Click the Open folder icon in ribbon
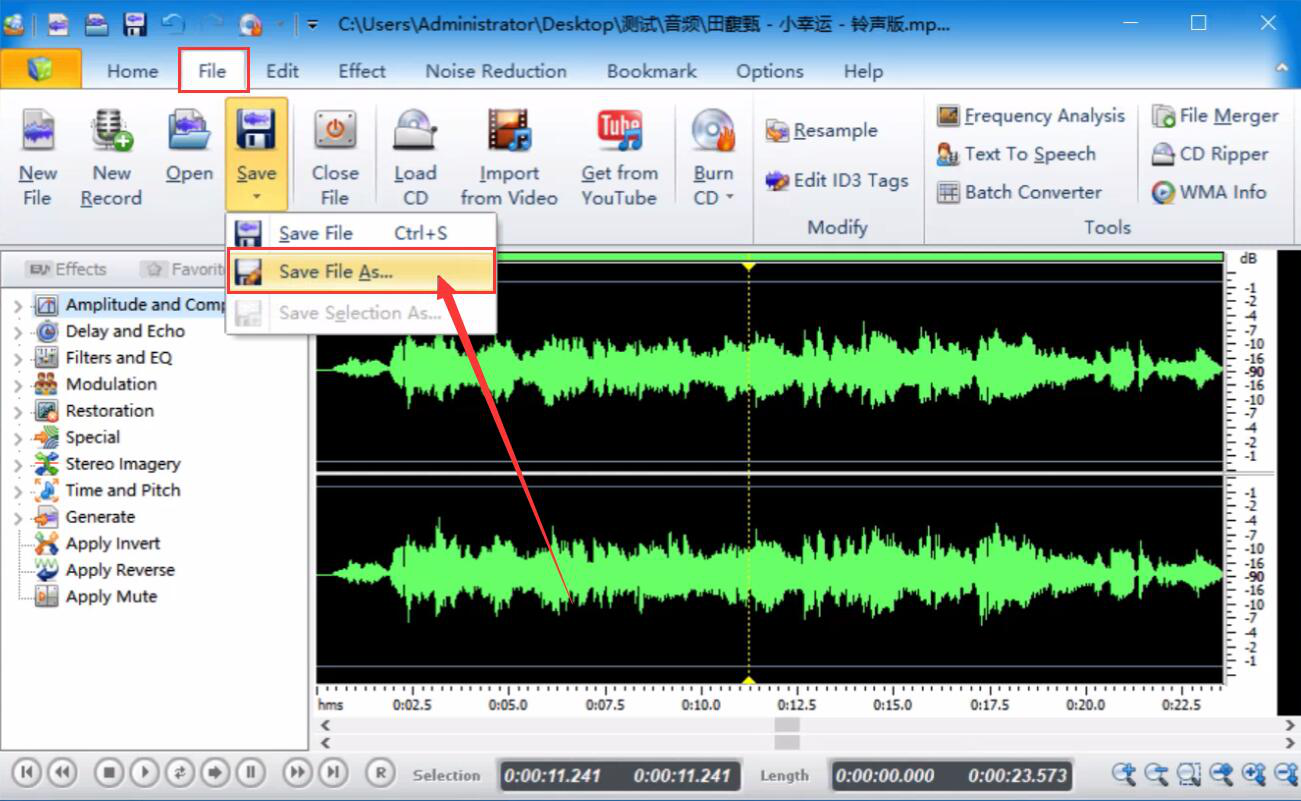The height and width of the screenshot is (801, 1301). [x=189, y=131]
